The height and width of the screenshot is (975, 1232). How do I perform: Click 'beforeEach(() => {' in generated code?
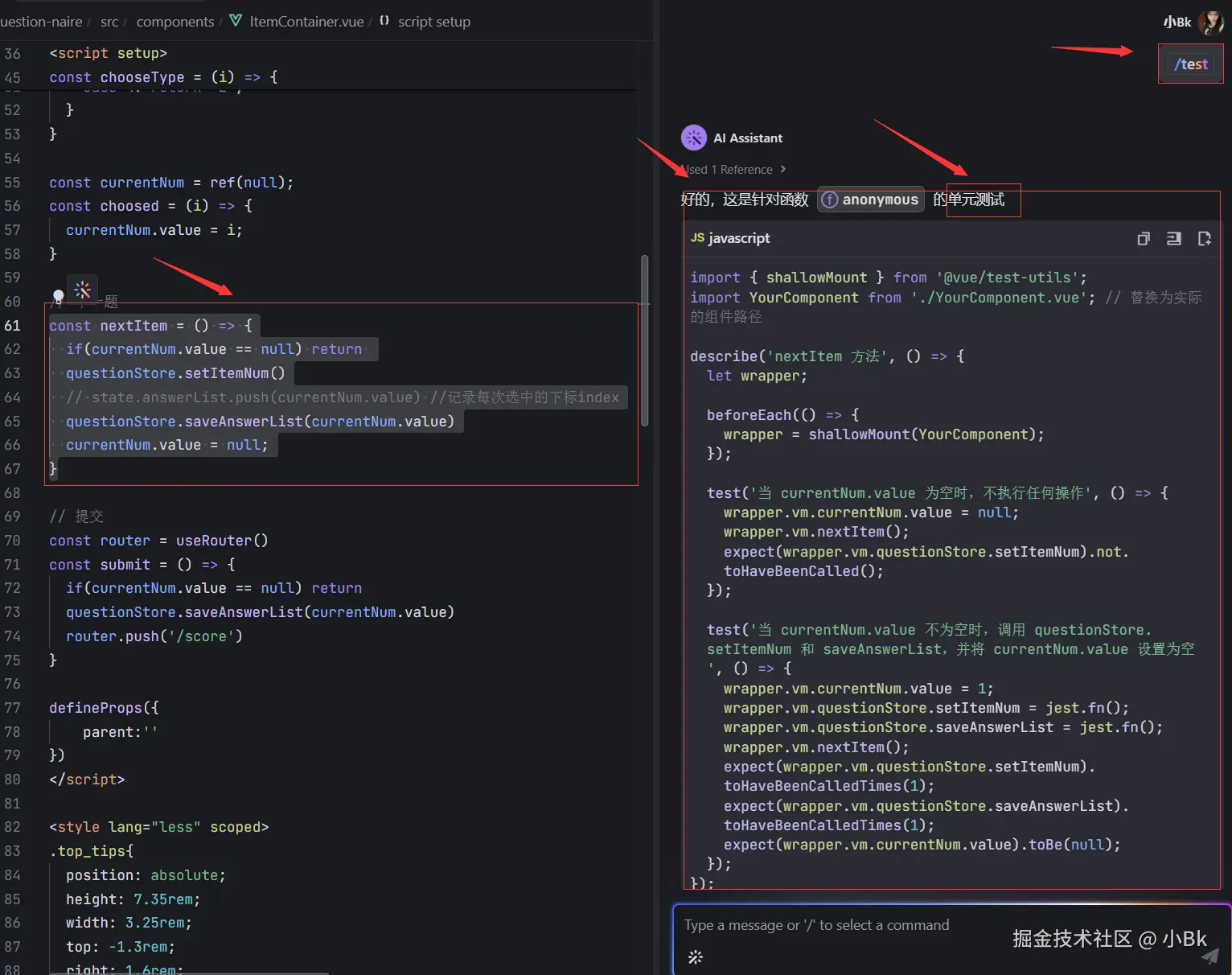tap(782, 414)
